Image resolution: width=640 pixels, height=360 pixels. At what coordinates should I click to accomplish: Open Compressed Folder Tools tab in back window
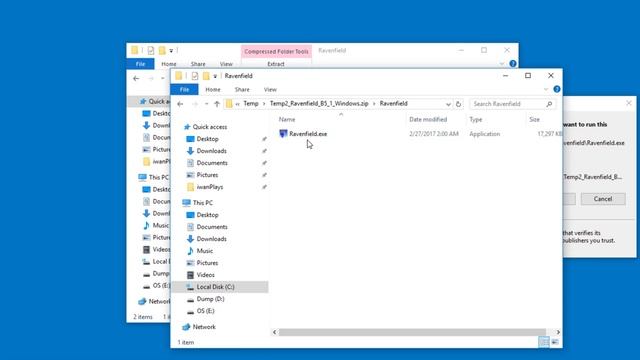tap(276, 51)
